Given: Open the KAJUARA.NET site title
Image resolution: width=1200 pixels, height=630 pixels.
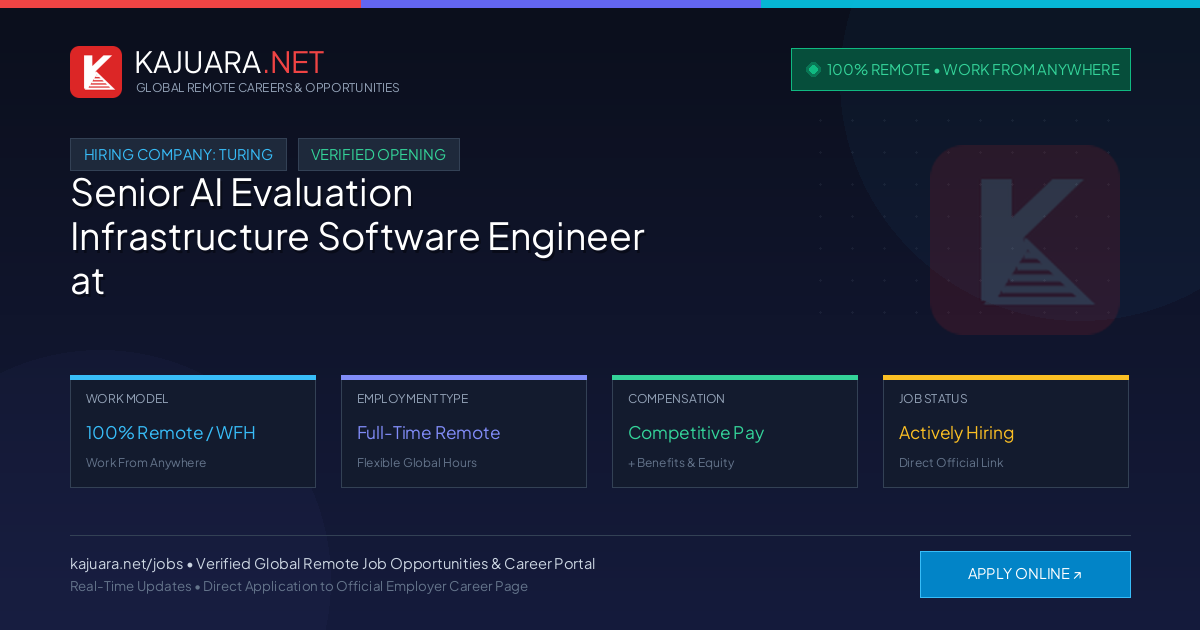Looking at the screenshot, I should [x=229, y=62].
